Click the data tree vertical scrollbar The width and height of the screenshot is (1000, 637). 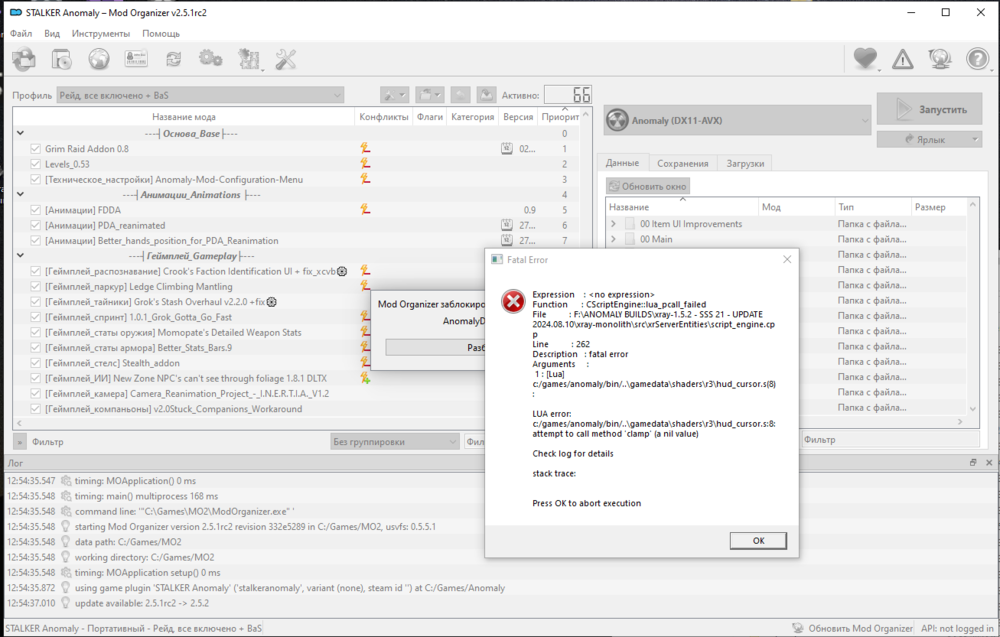[973, 306]
